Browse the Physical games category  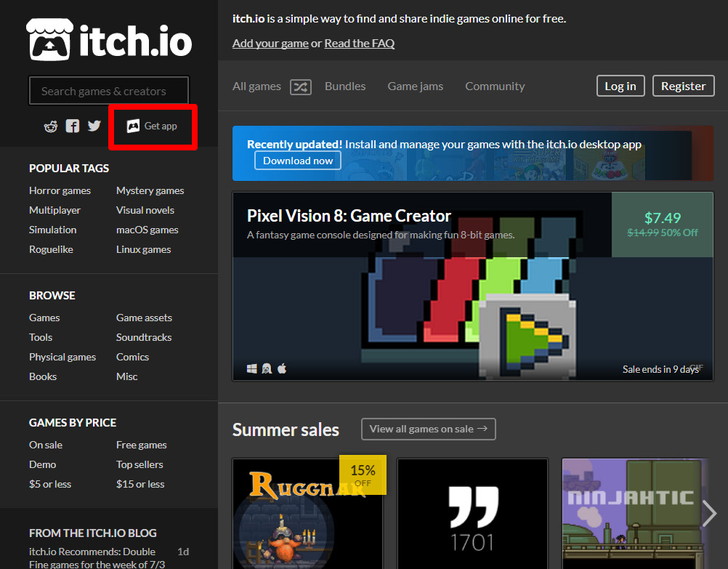(62, 357)
